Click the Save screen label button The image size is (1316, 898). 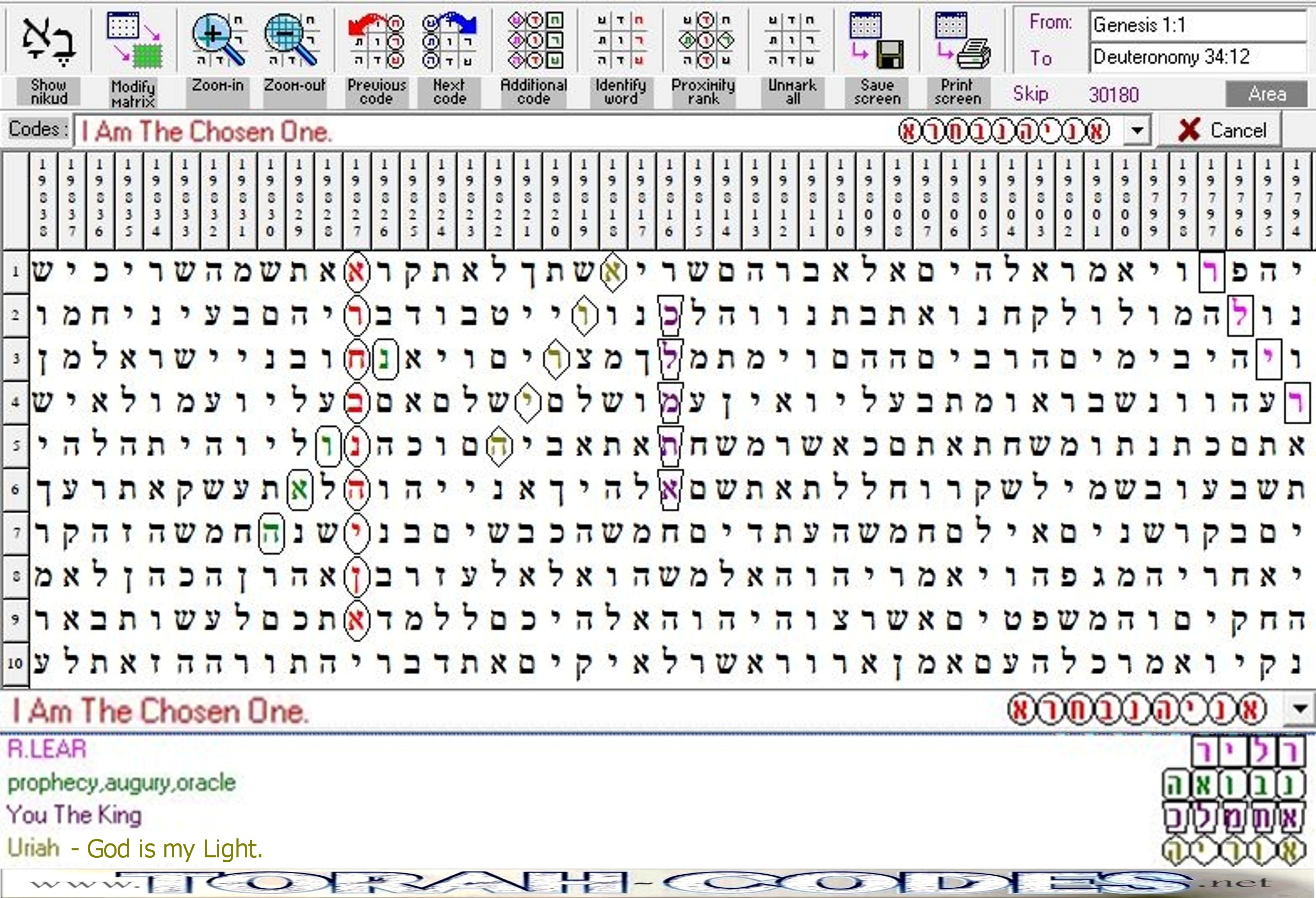pyautogui.click(x=877, y=92)
